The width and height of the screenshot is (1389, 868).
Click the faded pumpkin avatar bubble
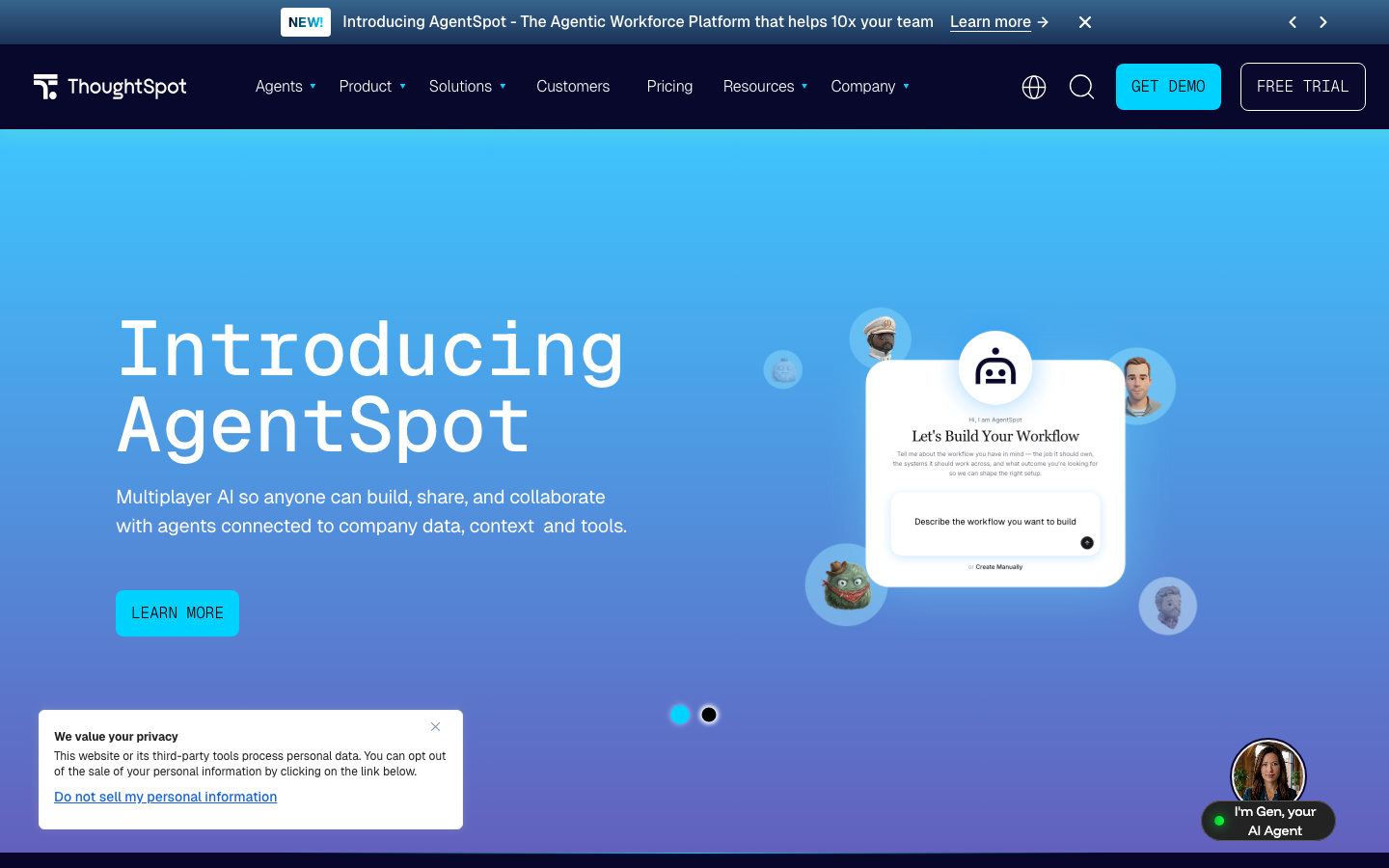coord(783,369)
